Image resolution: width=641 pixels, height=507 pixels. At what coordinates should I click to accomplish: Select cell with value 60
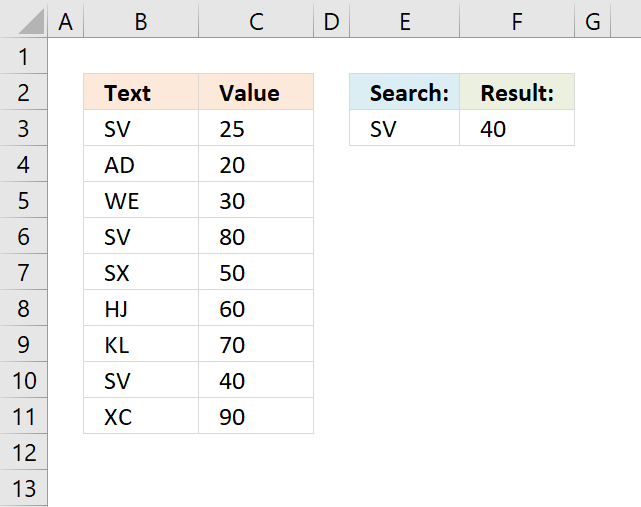256,308
